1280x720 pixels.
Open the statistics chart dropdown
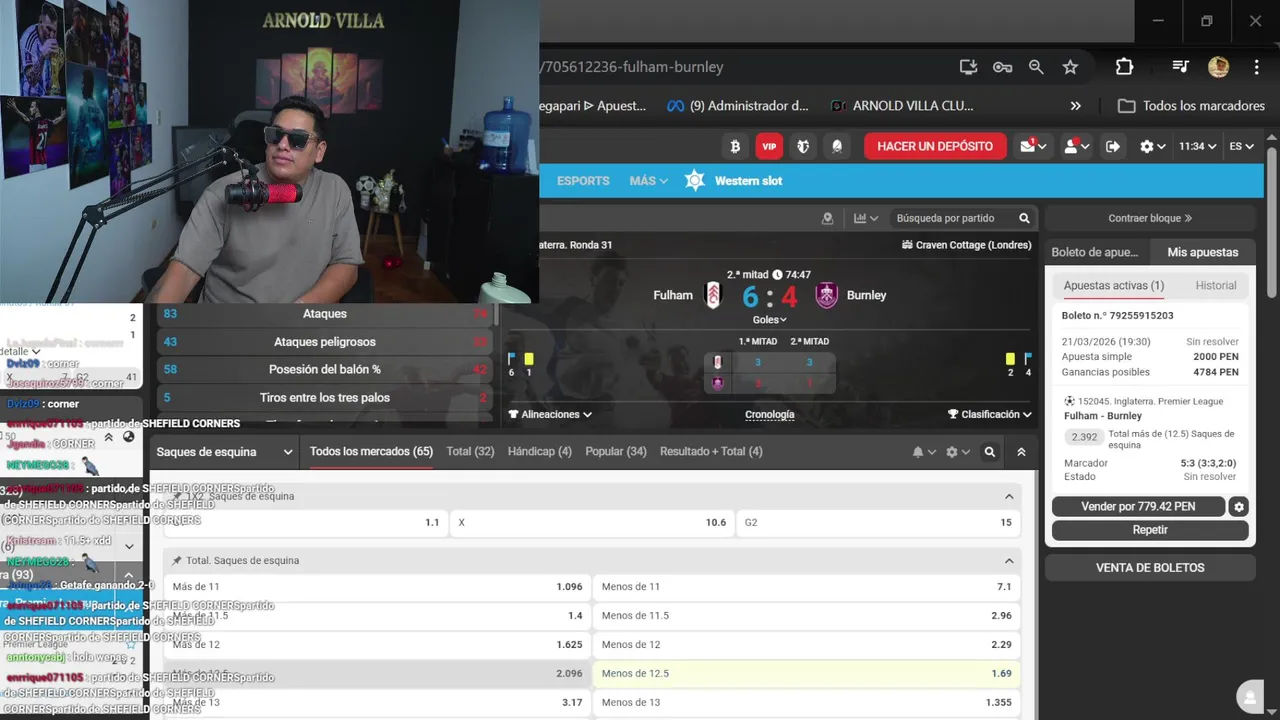click(x=866, y=218)
